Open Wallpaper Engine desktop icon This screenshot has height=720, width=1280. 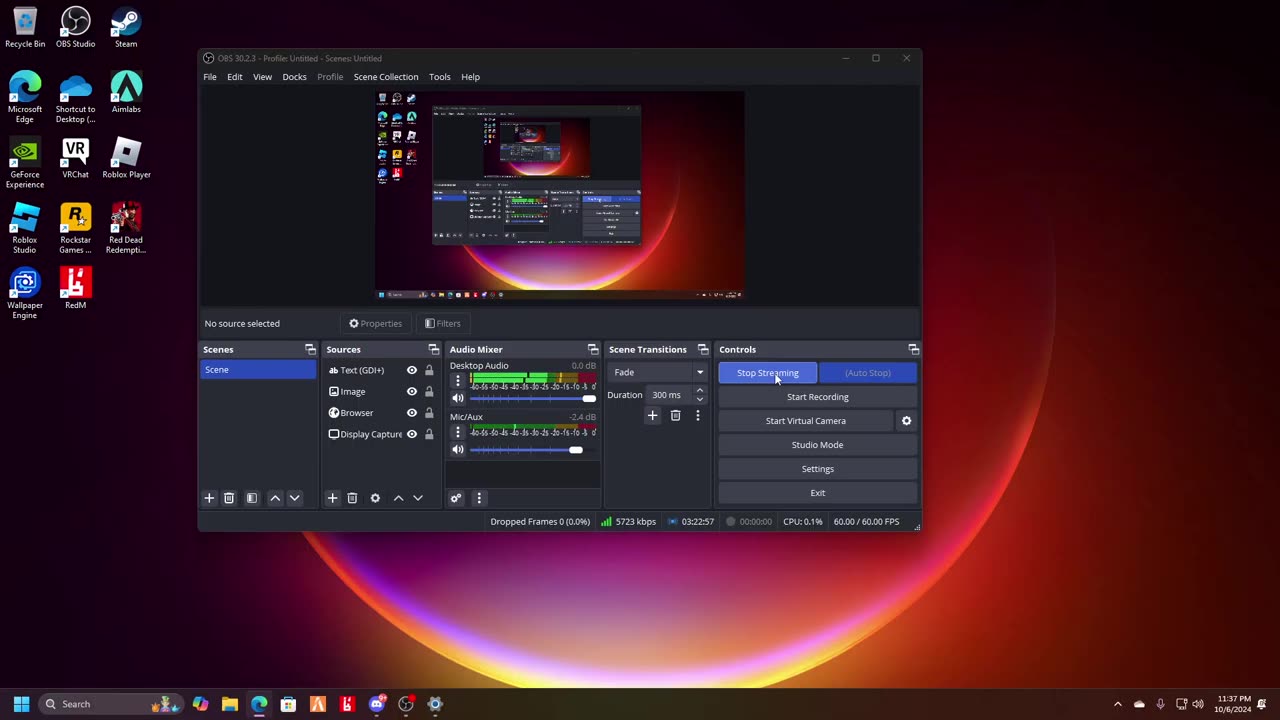pos(25,294)
